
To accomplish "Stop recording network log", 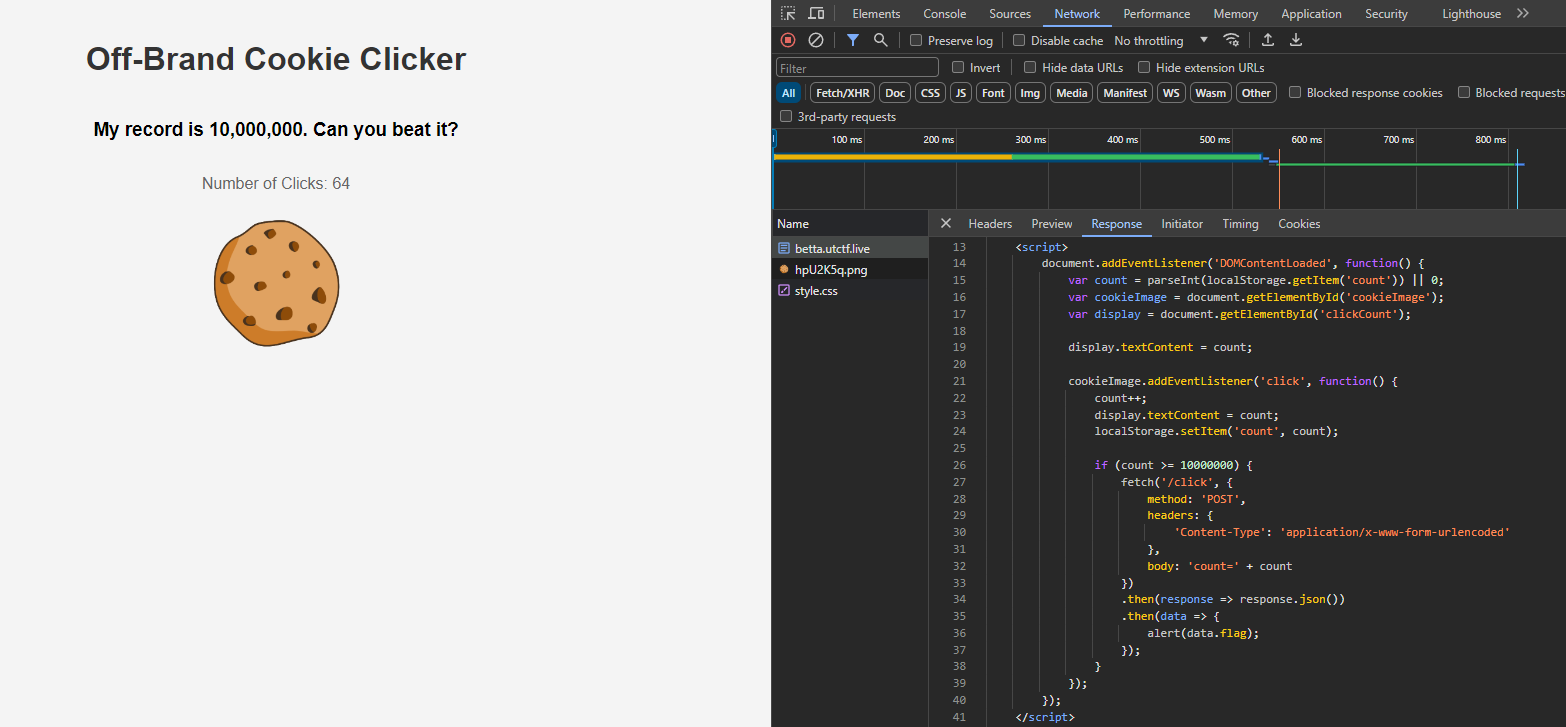I will point(788,40).
